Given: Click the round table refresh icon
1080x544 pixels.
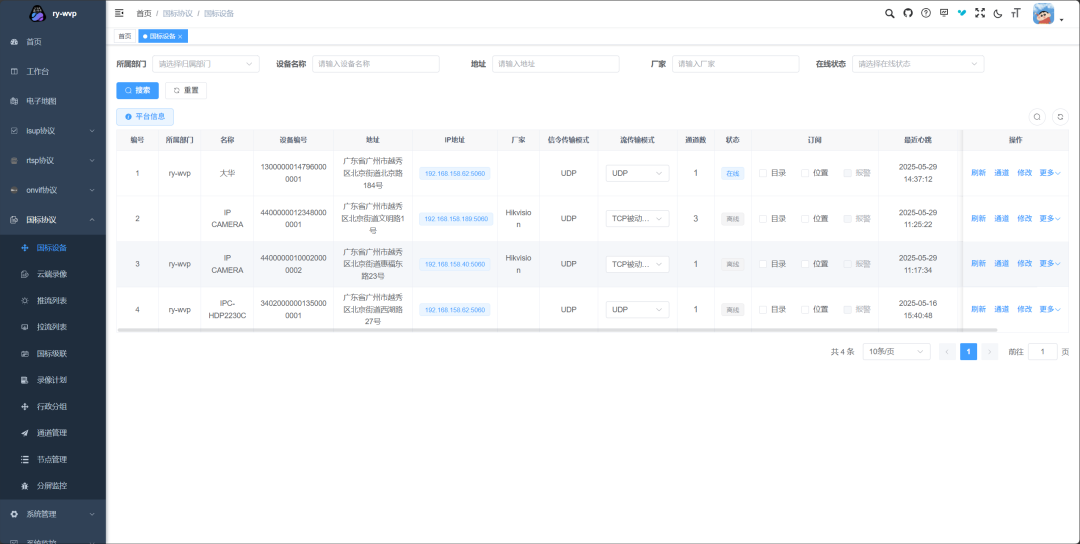Looking at the screenshot, I should coord(1060,117).
